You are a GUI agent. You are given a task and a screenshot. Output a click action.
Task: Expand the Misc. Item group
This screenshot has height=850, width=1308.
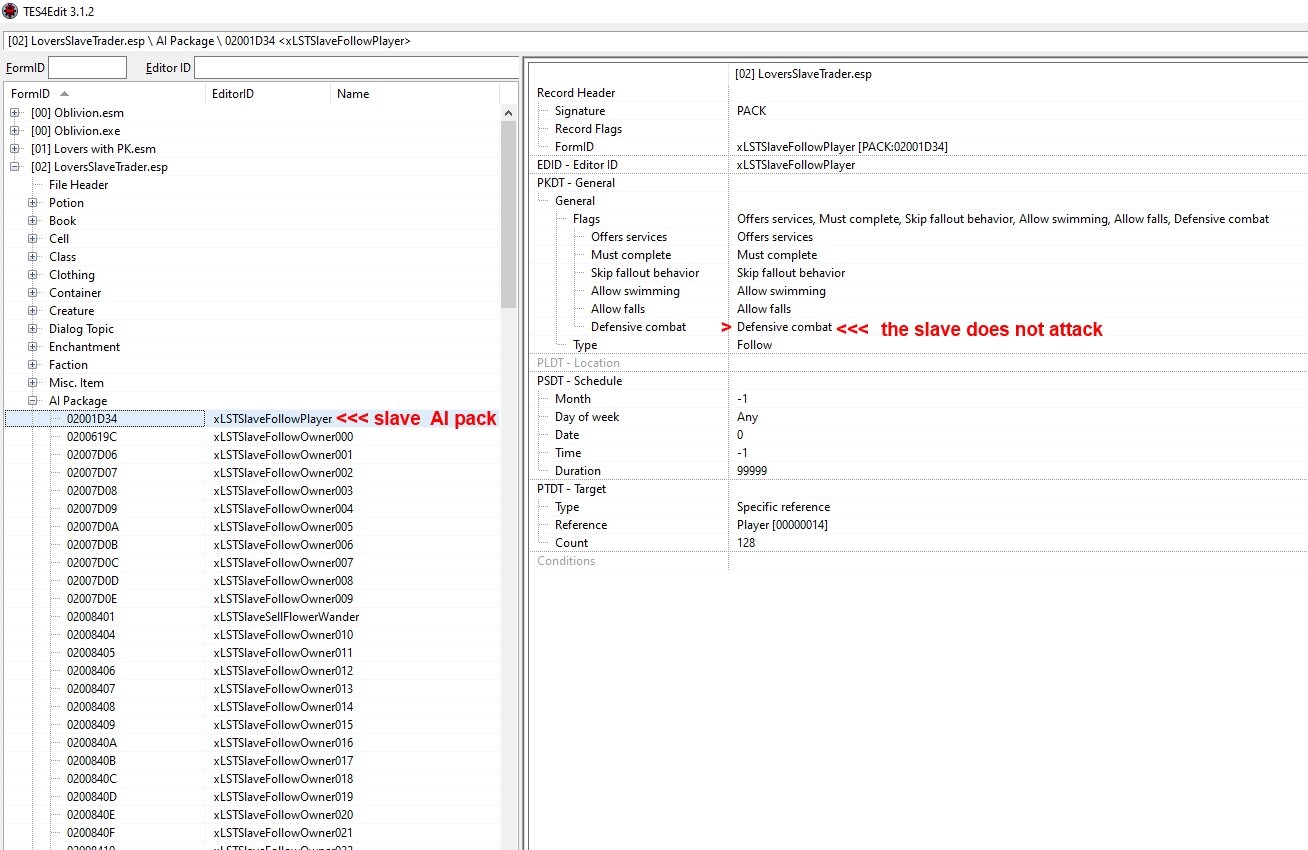tap(33, 383)
